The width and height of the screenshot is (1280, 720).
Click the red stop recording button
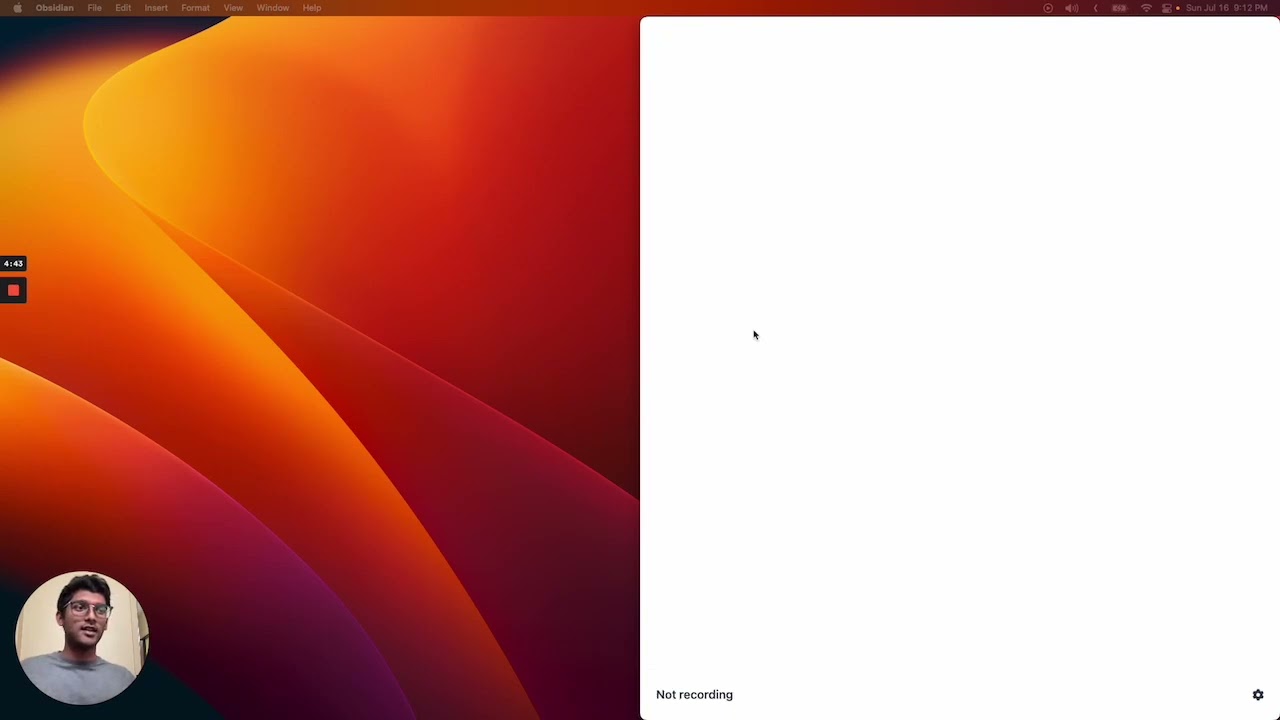tap(13, 290)
